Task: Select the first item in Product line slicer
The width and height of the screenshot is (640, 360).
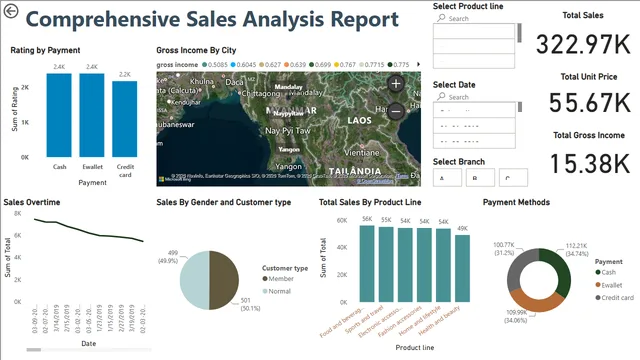Action: coord(474,31)
